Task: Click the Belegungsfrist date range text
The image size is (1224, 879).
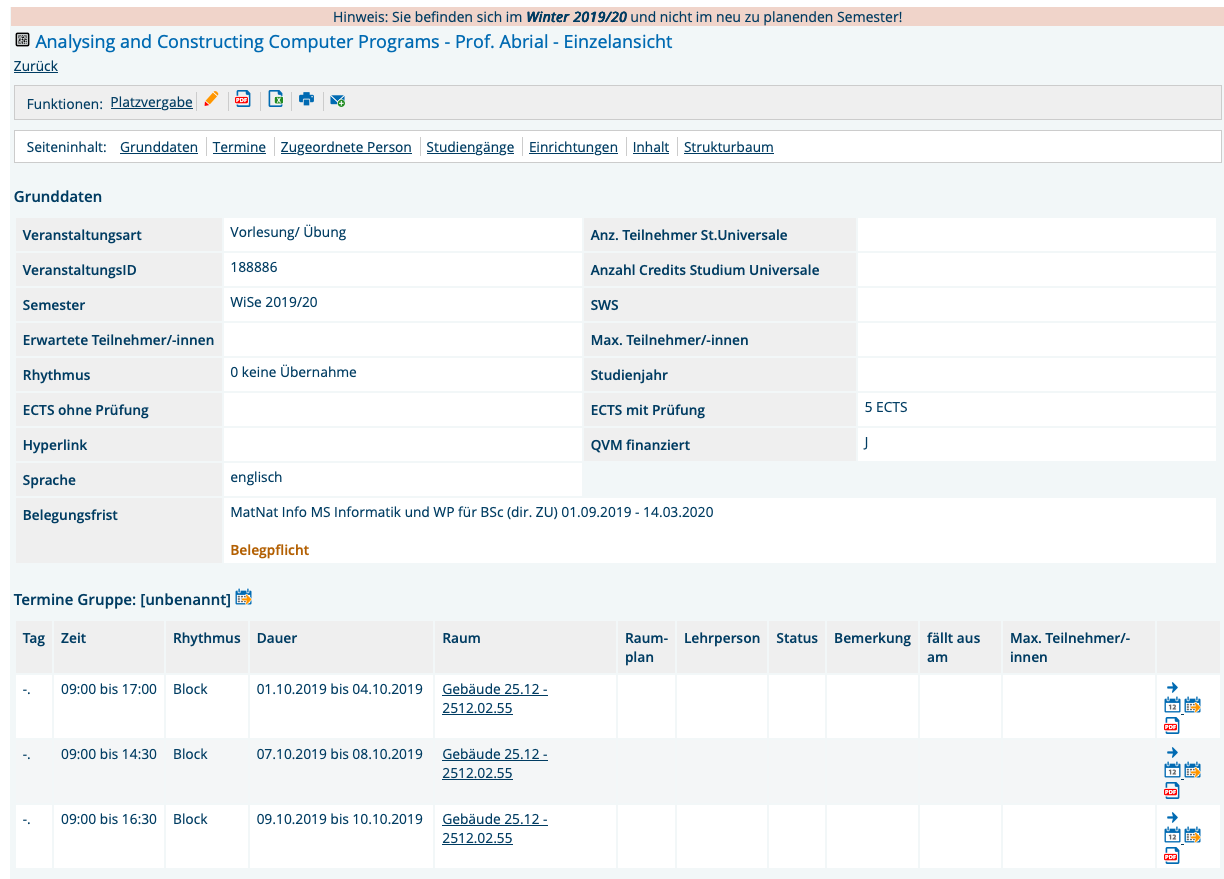Action: (x=472, y=512)
